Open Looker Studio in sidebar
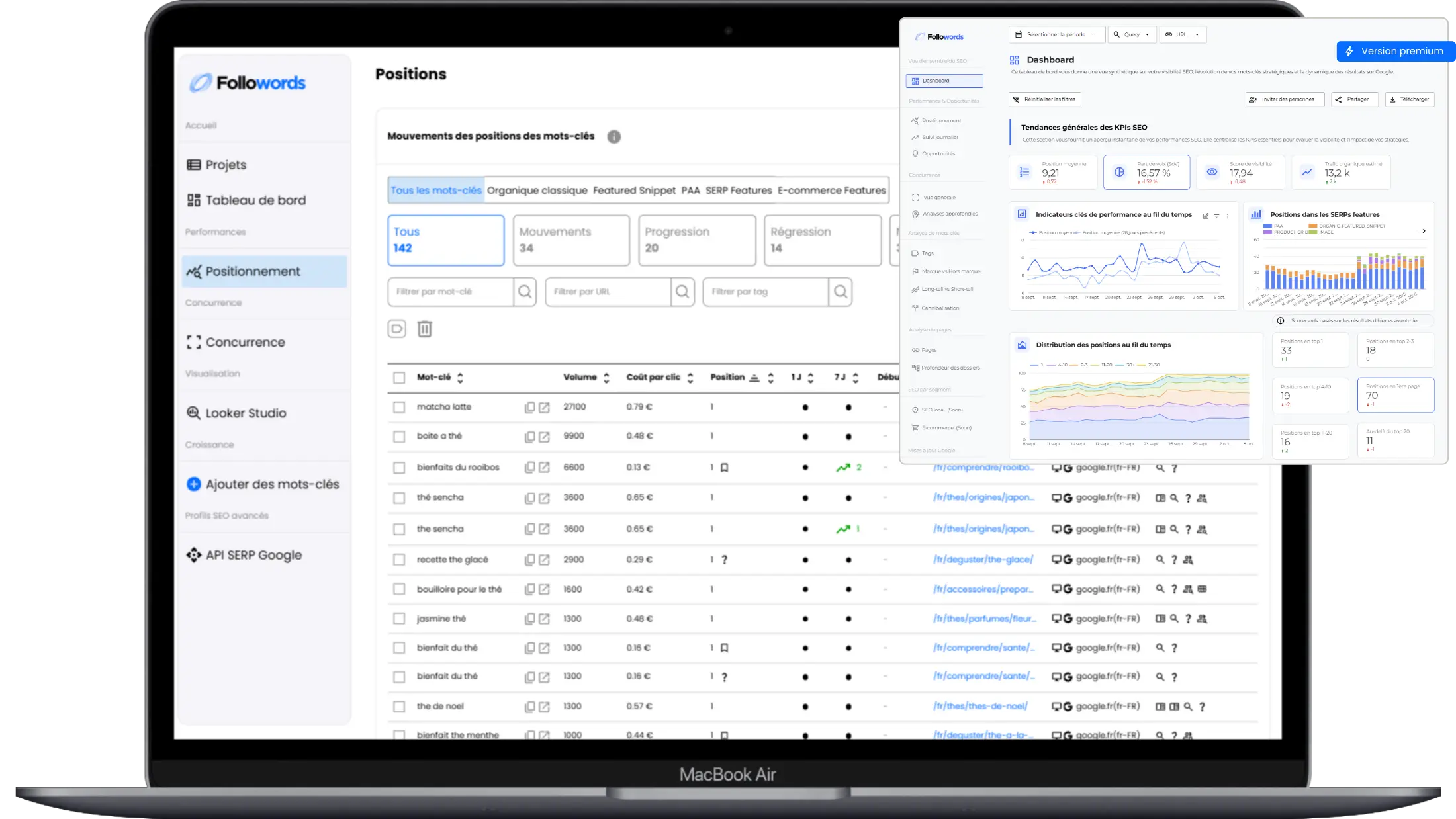 point(246,413)
